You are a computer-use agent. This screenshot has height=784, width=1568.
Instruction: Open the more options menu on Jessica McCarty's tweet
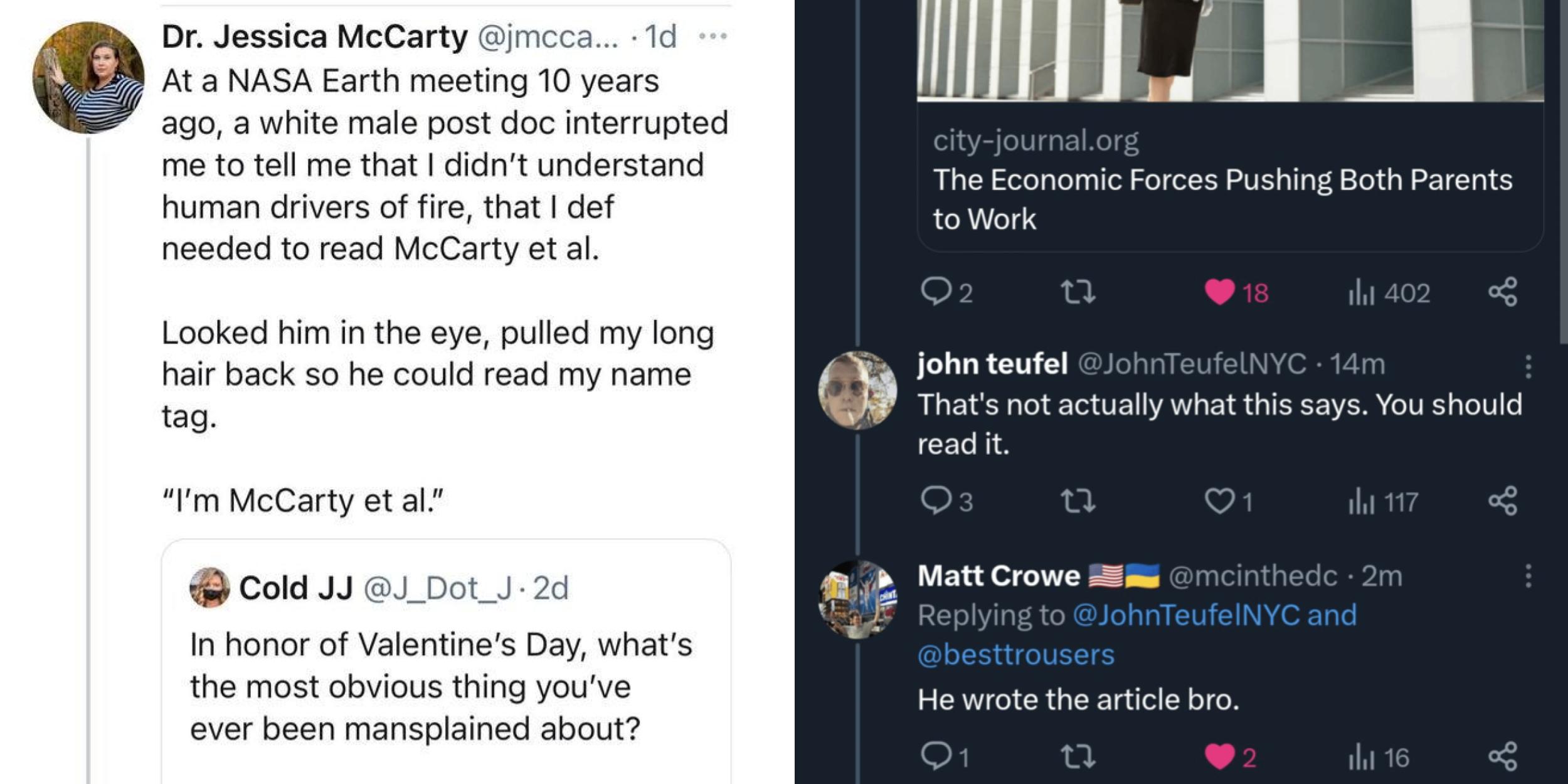click(712, 36)
